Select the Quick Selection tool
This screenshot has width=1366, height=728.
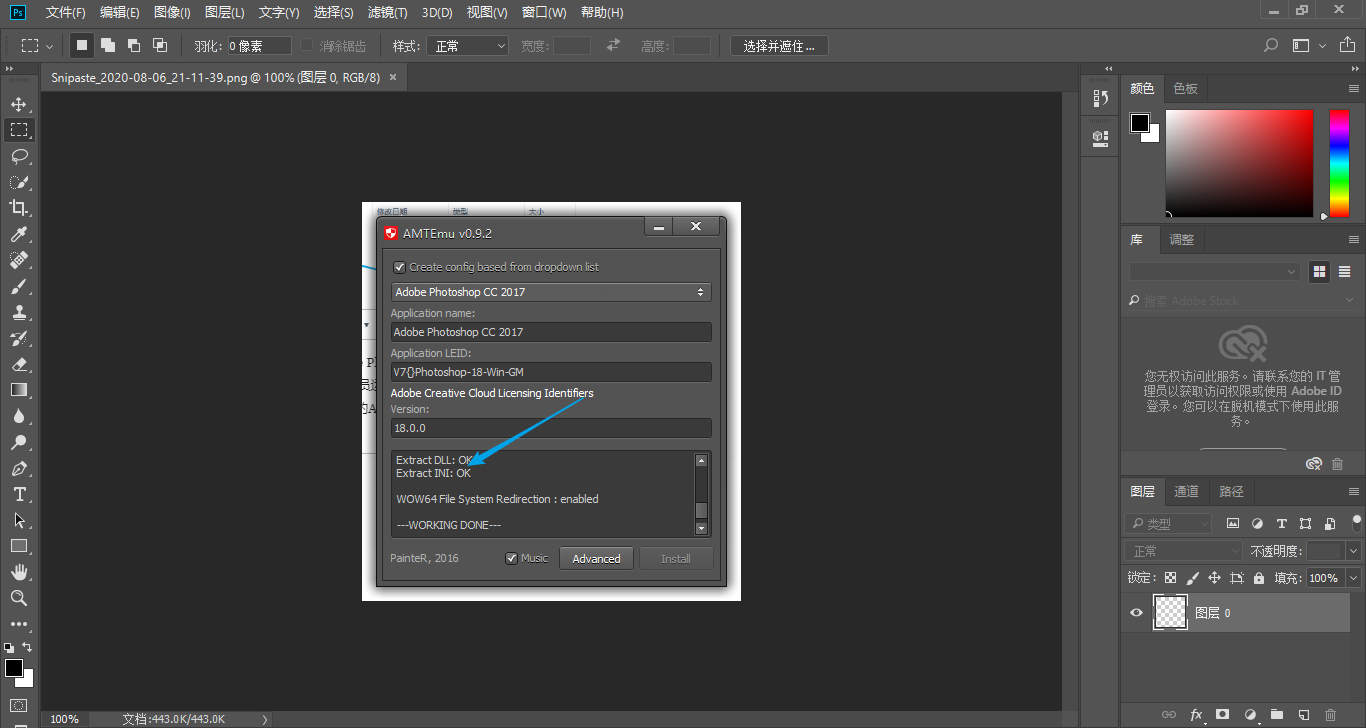click(x=19, y=182)
